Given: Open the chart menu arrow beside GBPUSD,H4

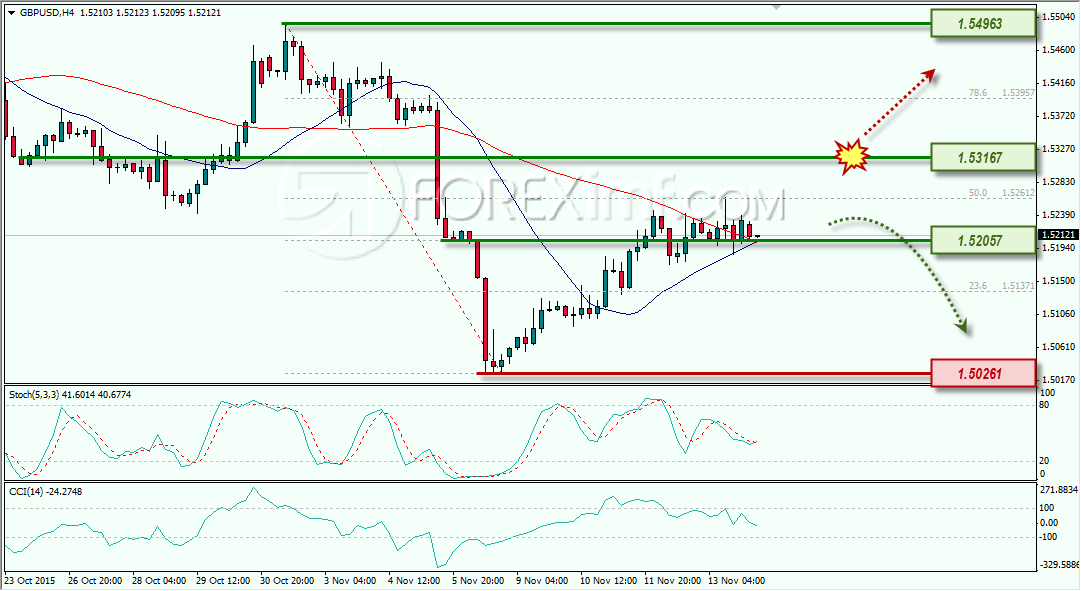Looking at the screenshot, I should tap(12, 12).
